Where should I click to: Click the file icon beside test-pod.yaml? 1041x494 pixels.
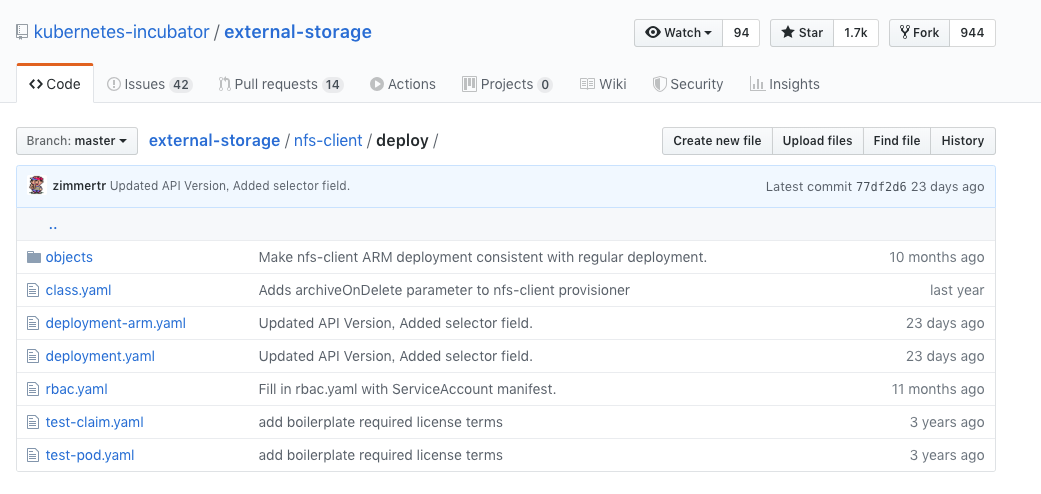[34, 455]
